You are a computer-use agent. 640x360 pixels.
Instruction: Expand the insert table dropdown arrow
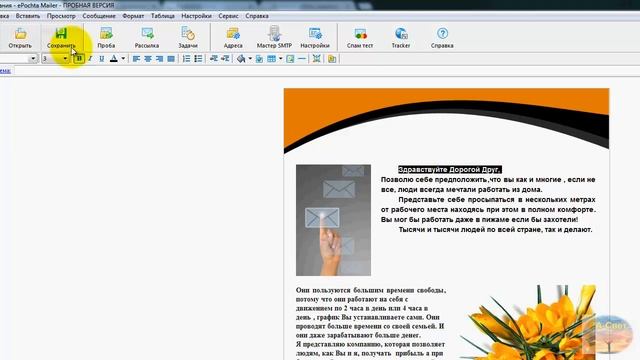[x=280, y=59]
